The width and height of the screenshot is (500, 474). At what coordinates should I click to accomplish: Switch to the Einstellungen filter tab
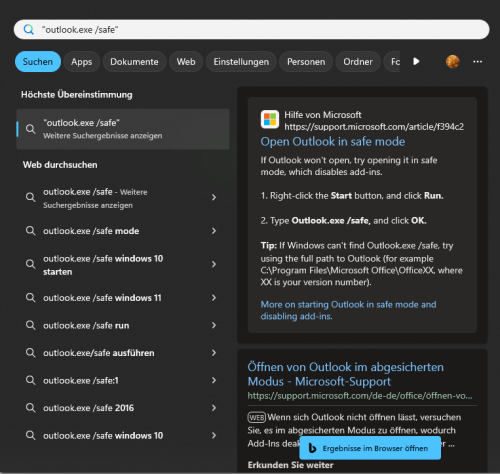(241, 62)
